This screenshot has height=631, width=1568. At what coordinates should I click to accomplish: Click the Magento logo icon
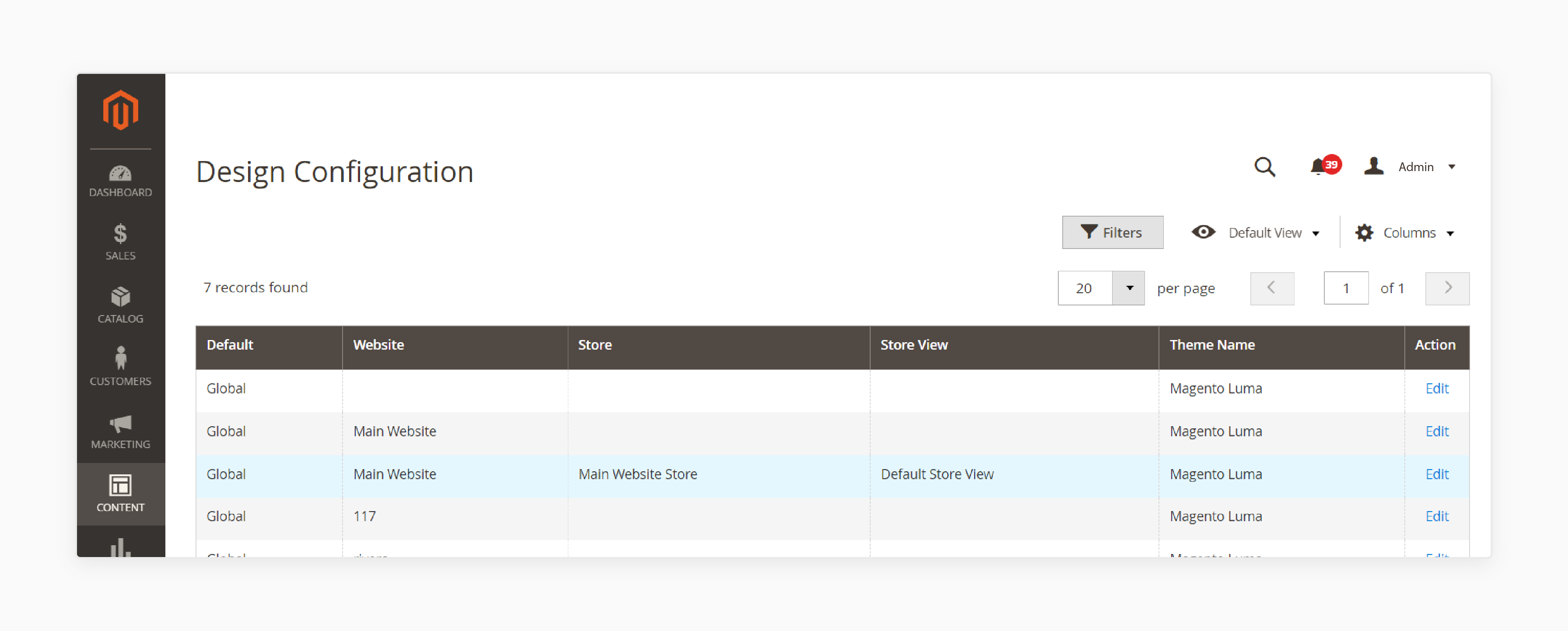point(120,110)
